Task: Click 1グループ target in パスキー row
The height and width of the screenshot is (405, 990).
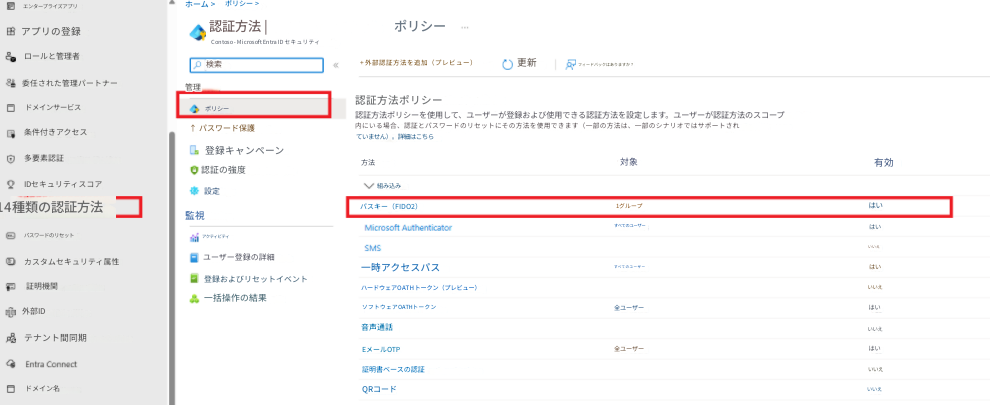Action: [628, 206]
